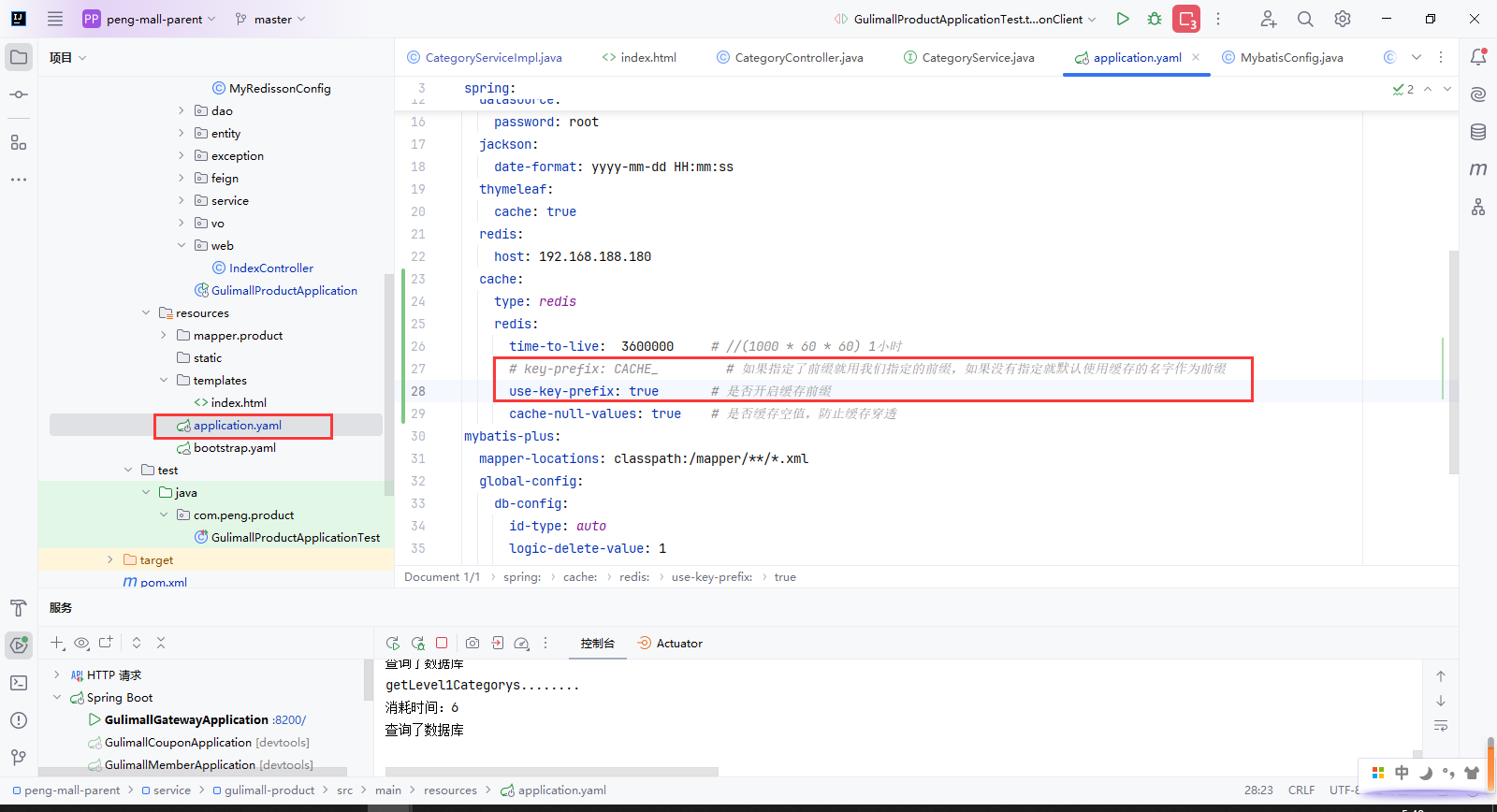Open bootstrap.yaml in project tree
The image size is (1497, 812).
pyautogui.click(x=235, y=447)
